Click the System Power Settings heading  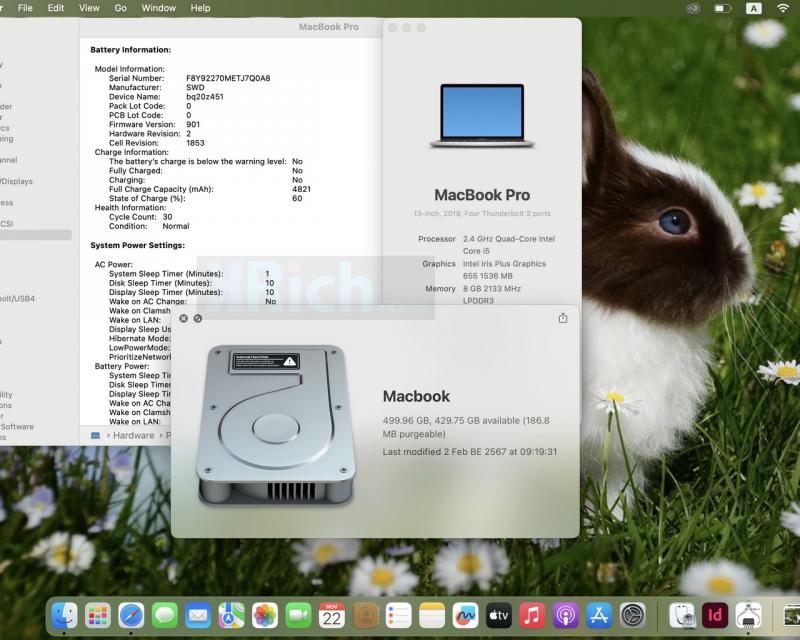click(x=137, y=245)
